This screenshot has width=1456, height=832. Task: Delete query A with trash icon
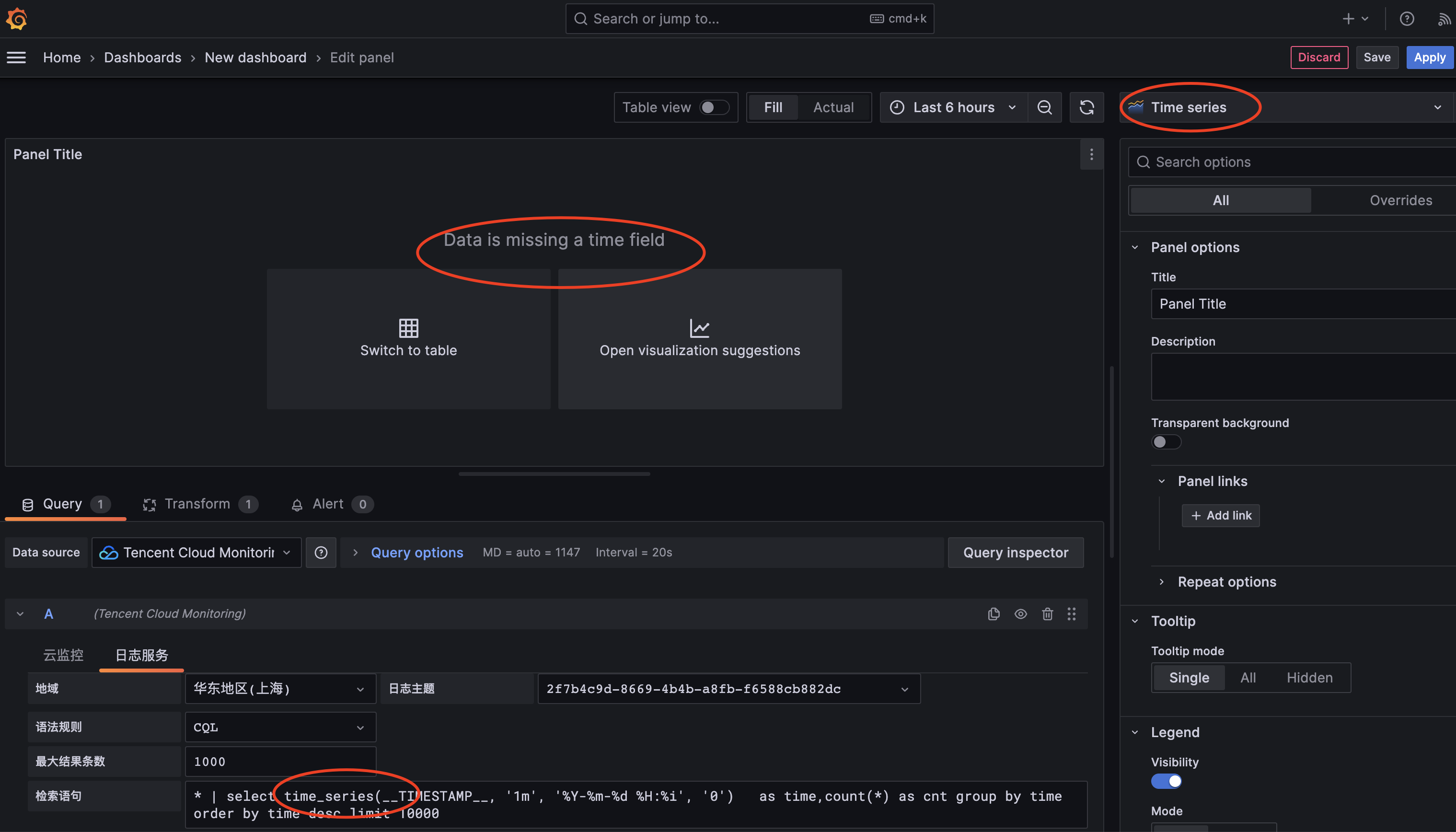click(x=1048, y=614)
